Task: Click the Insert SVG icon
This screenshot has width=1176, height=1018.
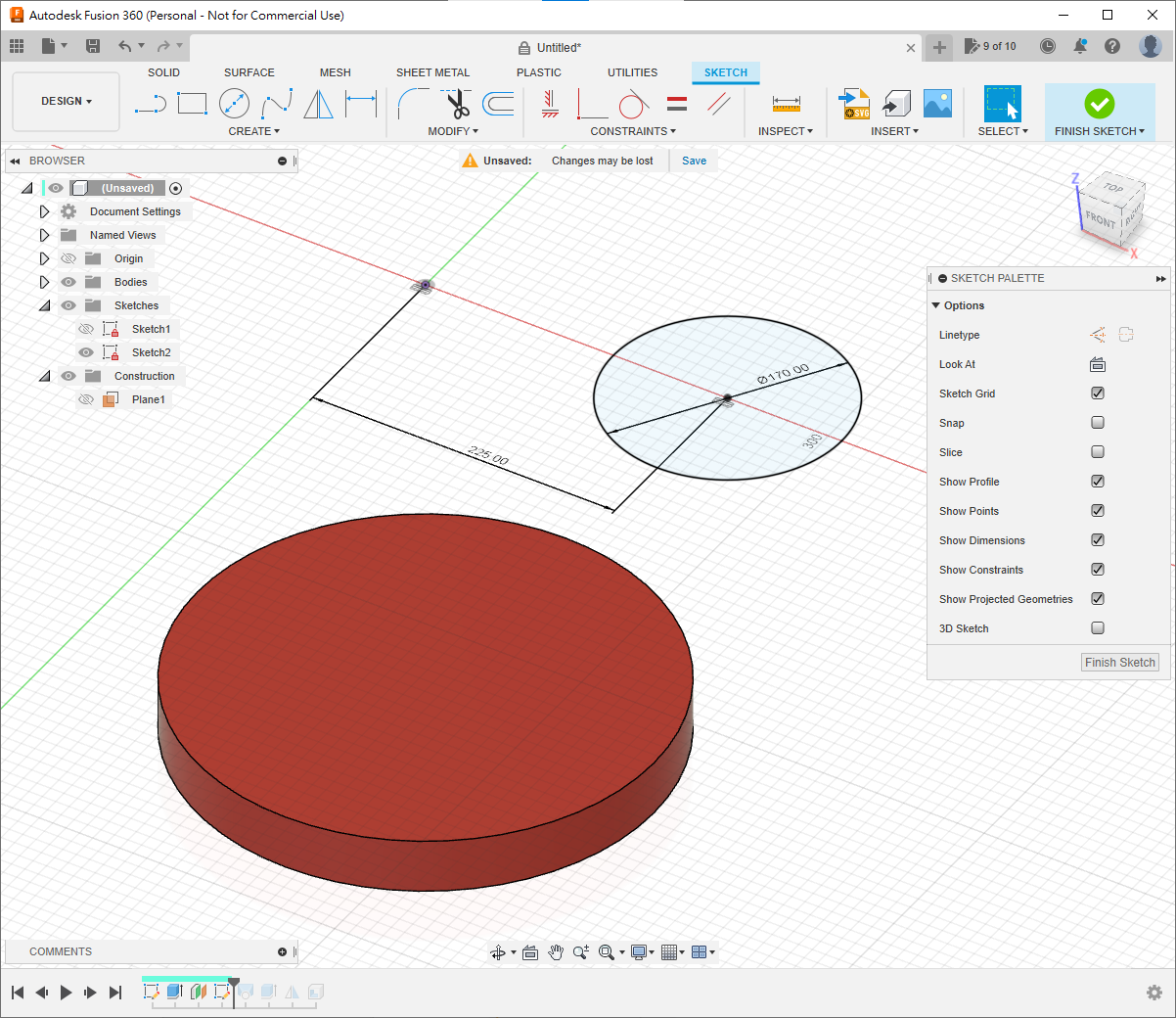Action: point(854,103)
